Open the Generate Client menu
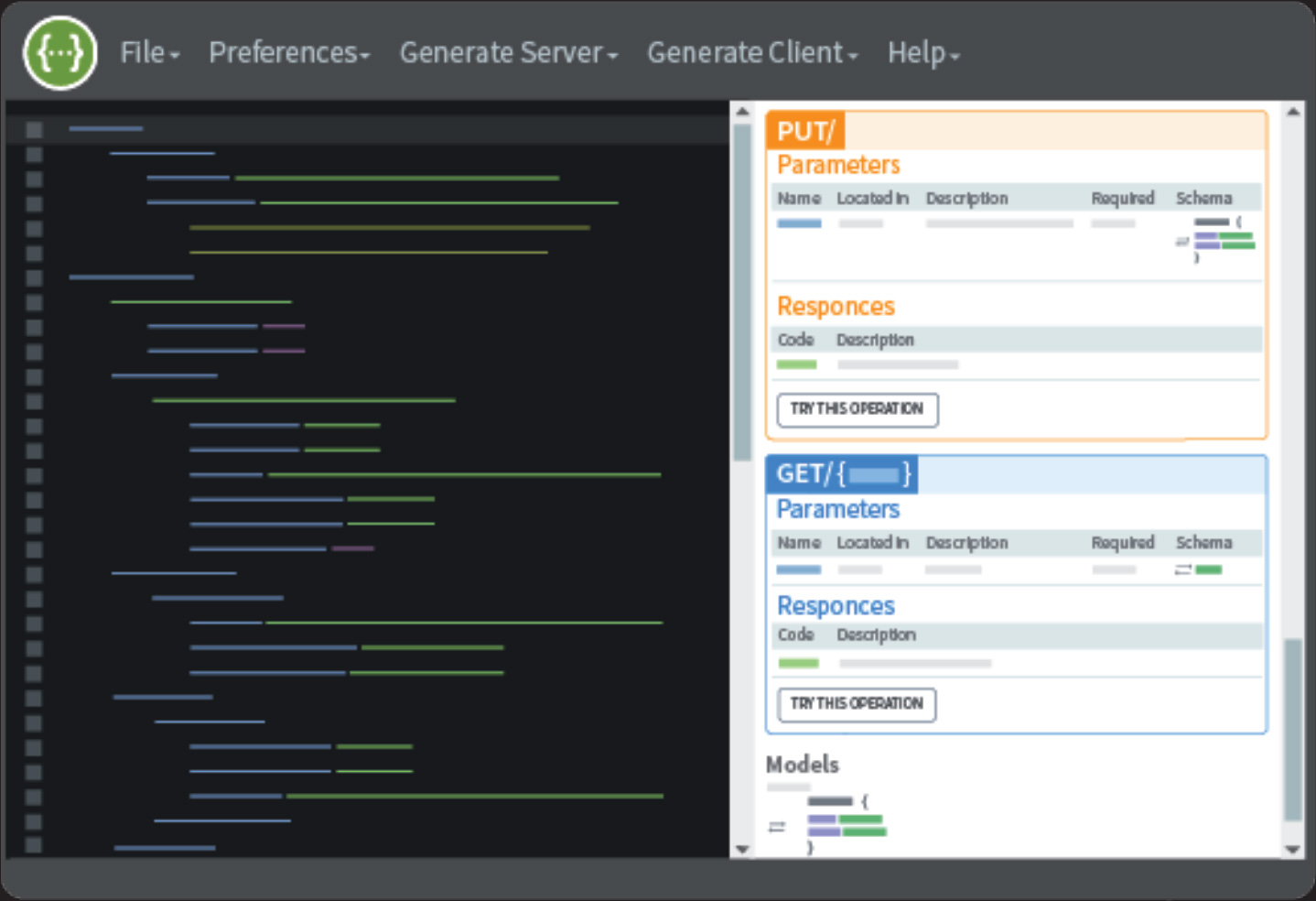Viewport: 1316px width, 901px height. coord(751,53)
